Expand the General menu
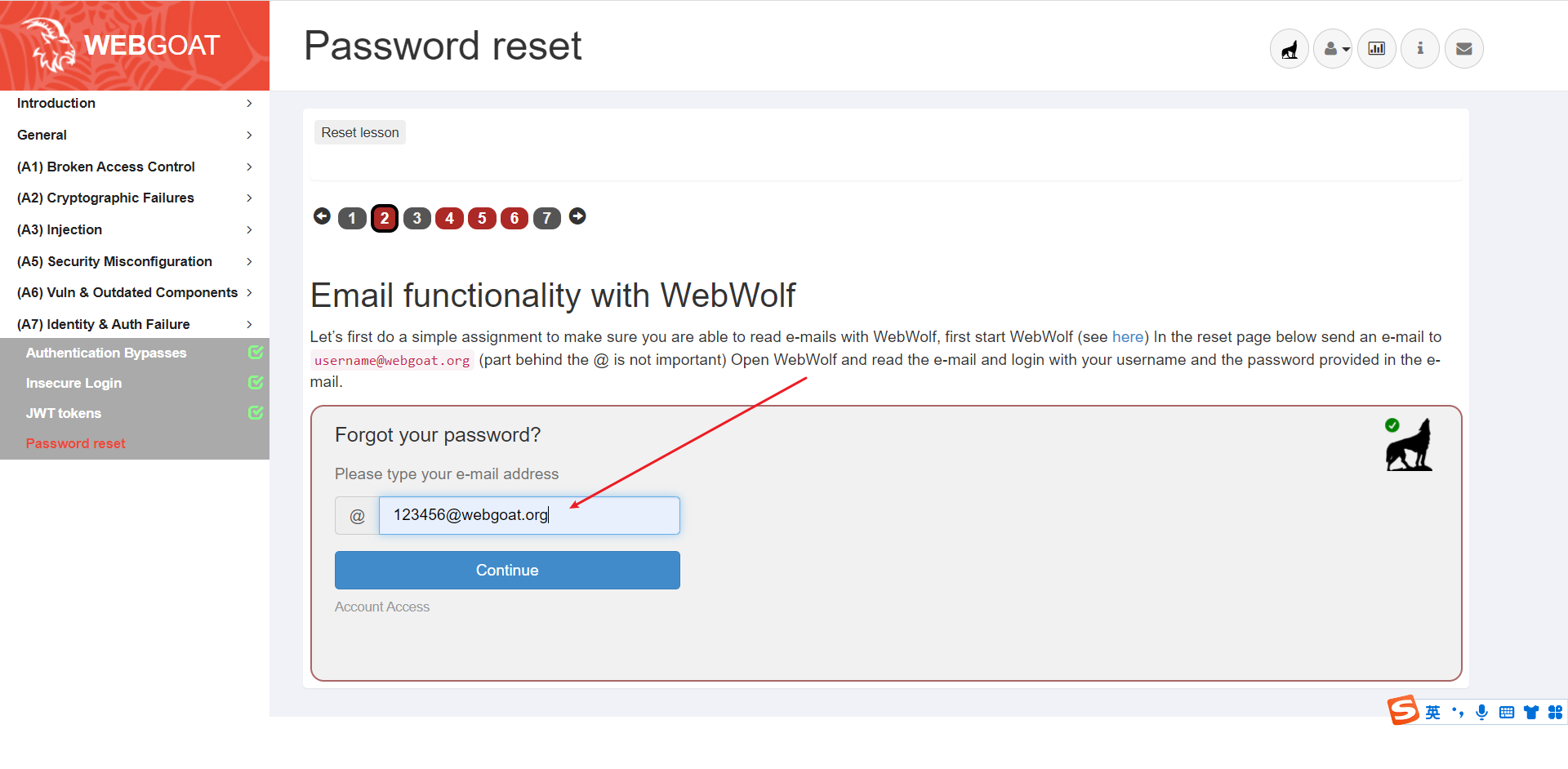Image resolution: width=1568 pixels, height=769 pixels. click(135, 135)
